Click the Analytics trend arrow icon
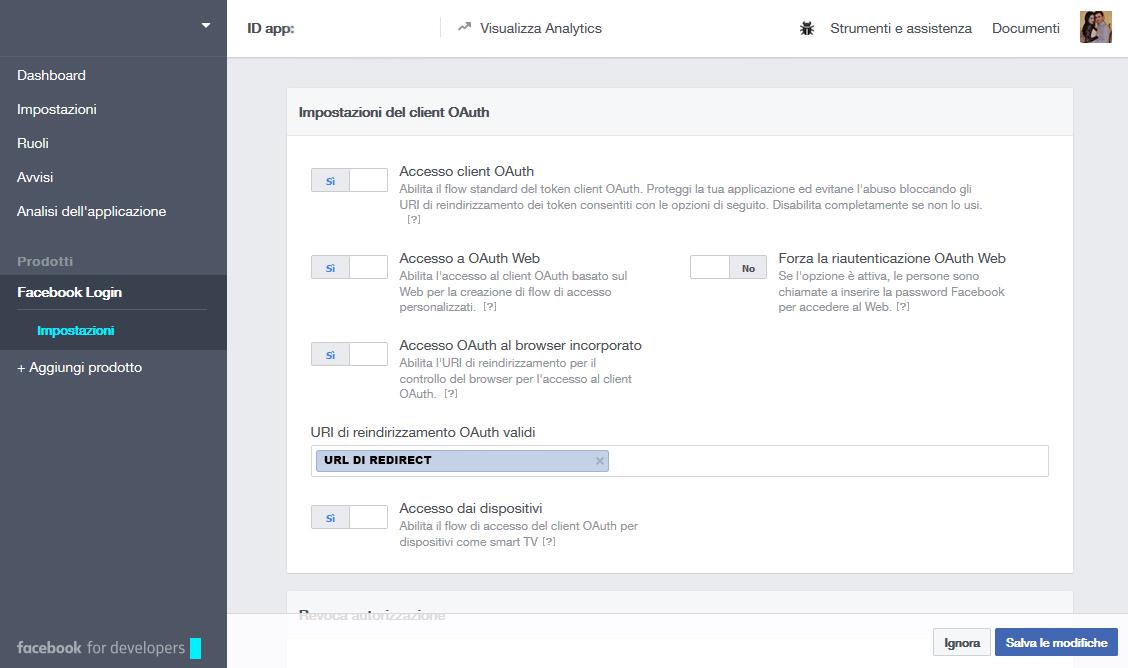This screenshot has height=668, width=1128. coord(464,27)
